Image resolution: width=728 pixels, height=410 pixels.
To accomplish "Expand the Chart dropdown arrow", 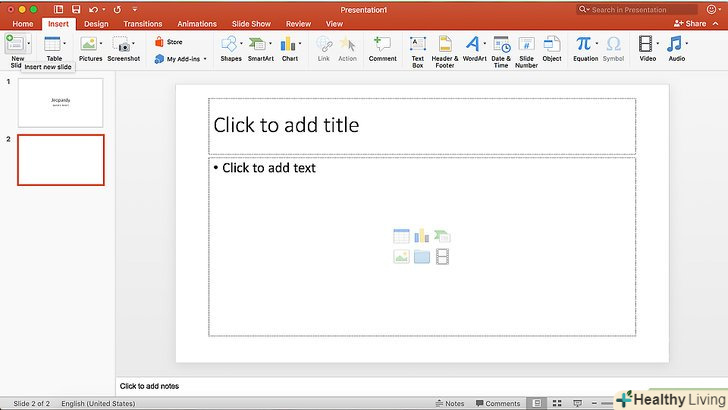I will point(299,44).
